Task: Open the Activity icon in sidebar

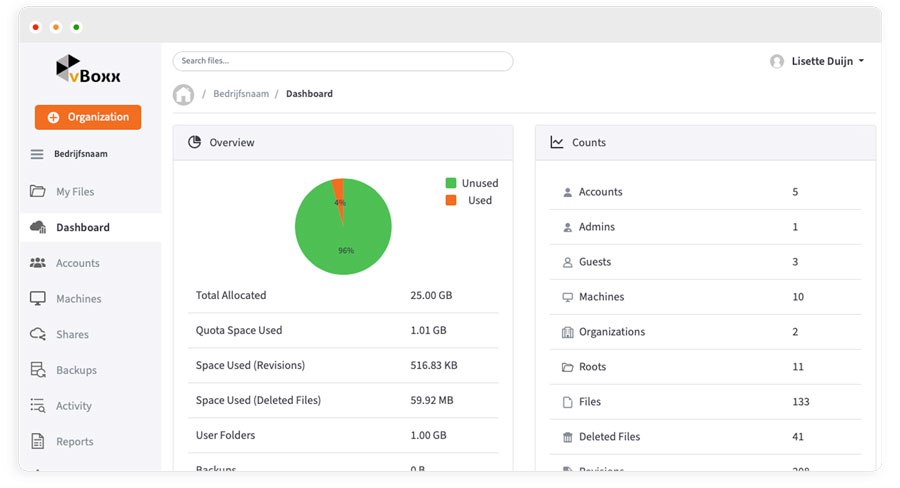Action: click(38, 406)
